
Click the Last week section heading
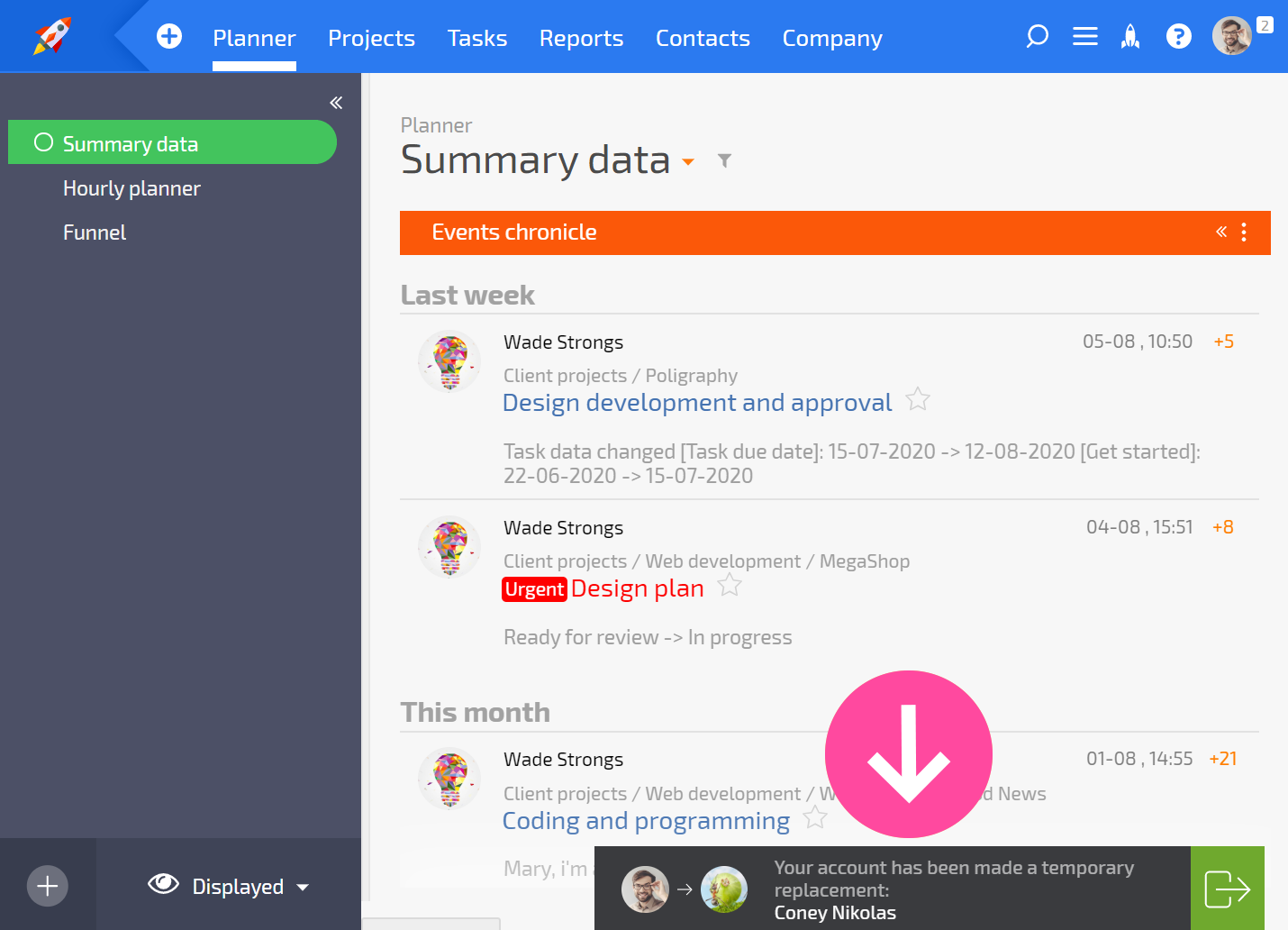click(x=467, y=296)
